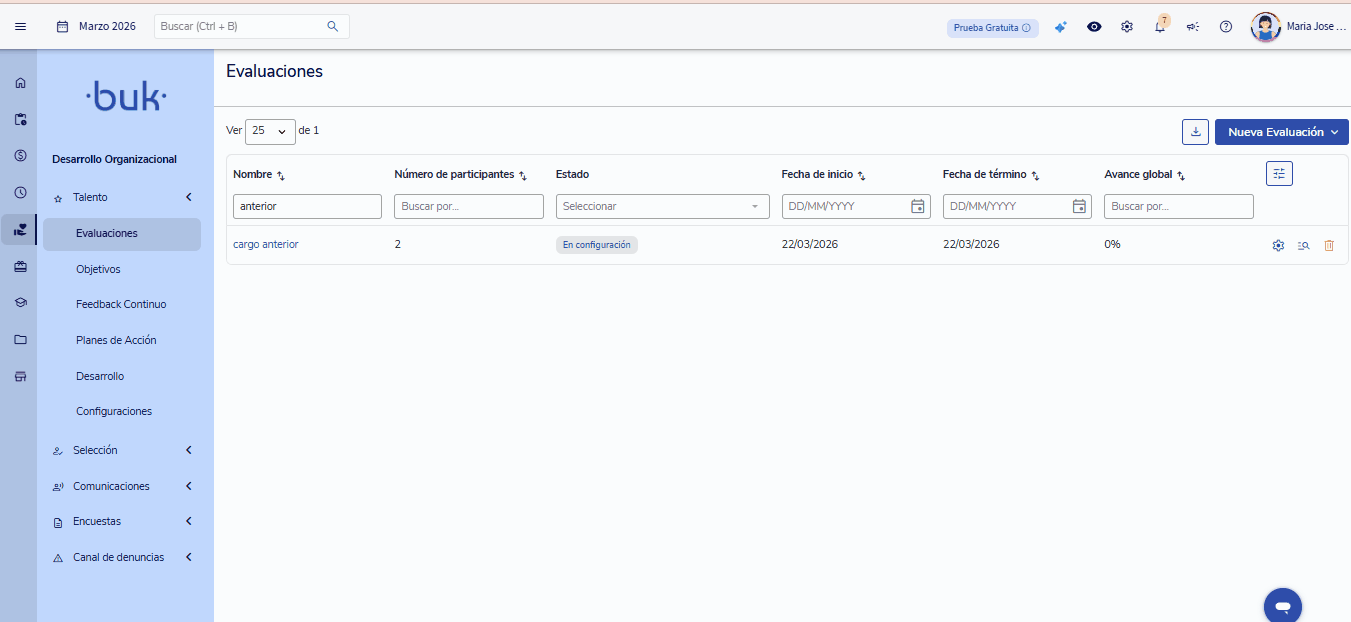Open the cargo anterior evaluation link
Image resolution: width=1351 pixels, height=622 pixels.
266,244
